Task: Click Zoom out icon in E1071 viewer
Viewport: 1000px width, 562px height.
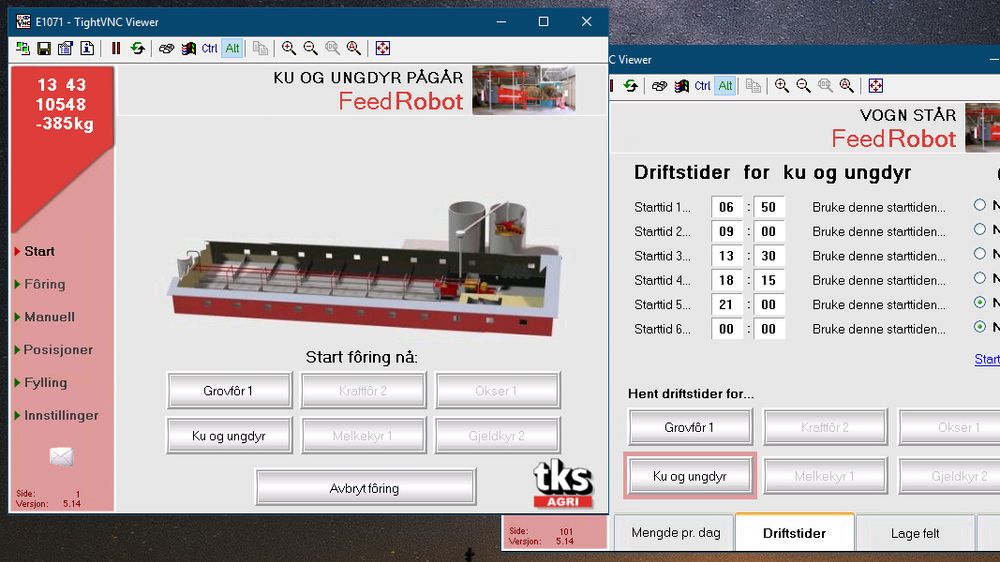Action: (311, 48)
